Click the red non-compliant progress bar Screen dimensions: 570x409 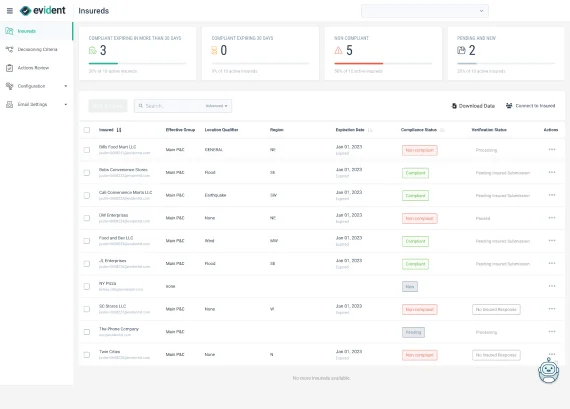(x=383, y=64)
